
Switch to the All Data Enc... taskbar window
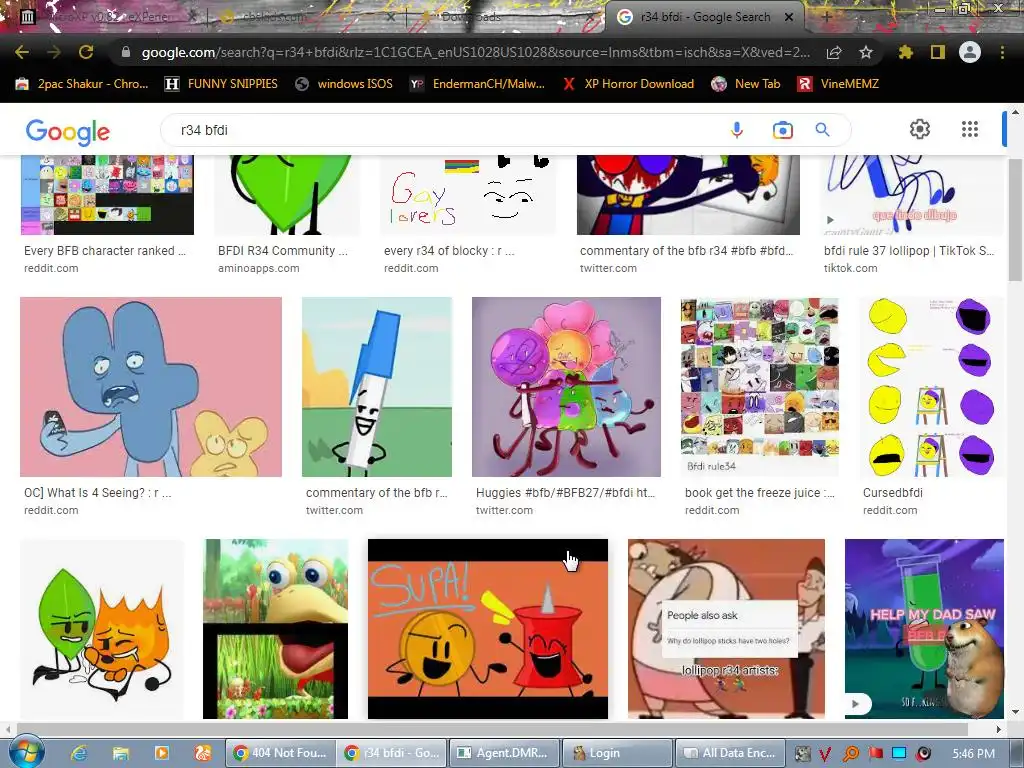(729, 753)
